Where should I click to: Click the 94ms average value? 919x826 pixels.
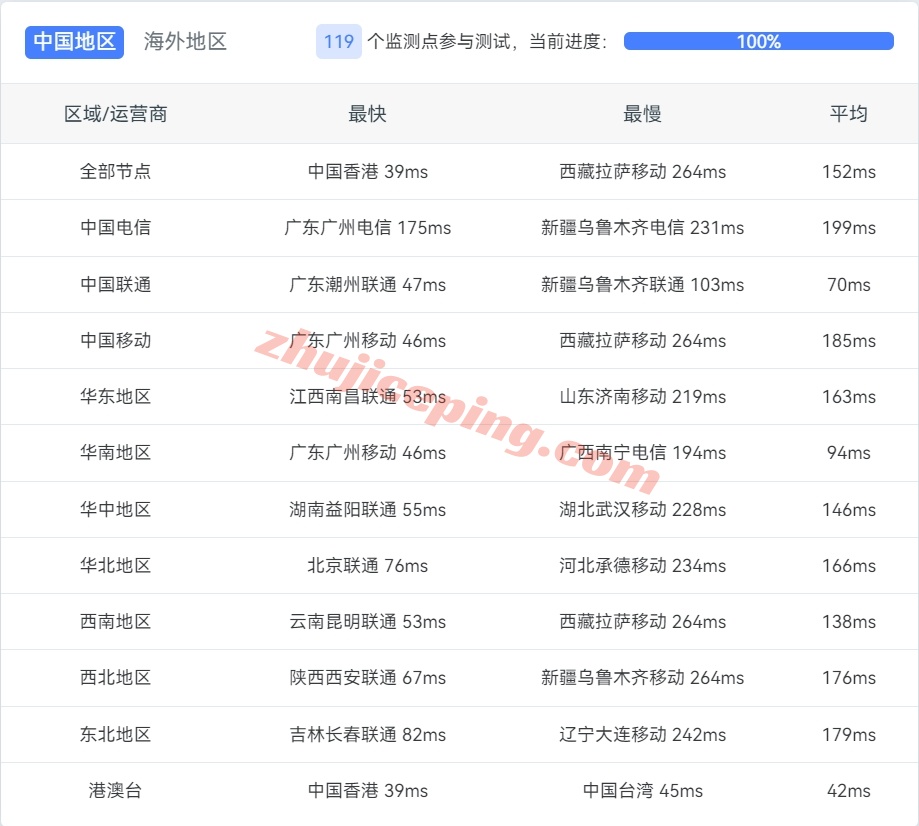coord(849,453)
